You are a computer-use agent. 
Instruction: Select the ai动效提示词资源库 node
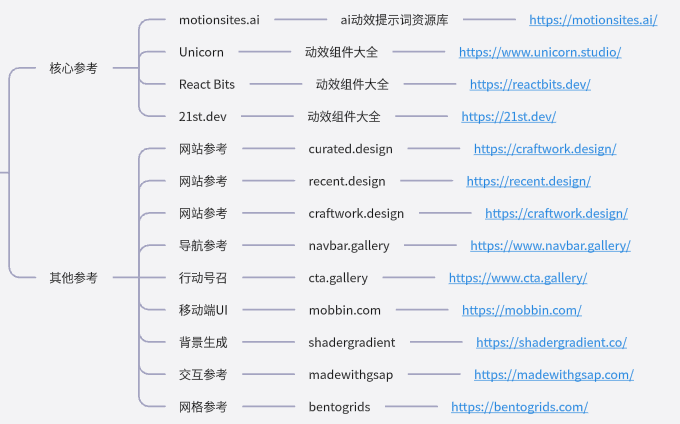point(394,20)
